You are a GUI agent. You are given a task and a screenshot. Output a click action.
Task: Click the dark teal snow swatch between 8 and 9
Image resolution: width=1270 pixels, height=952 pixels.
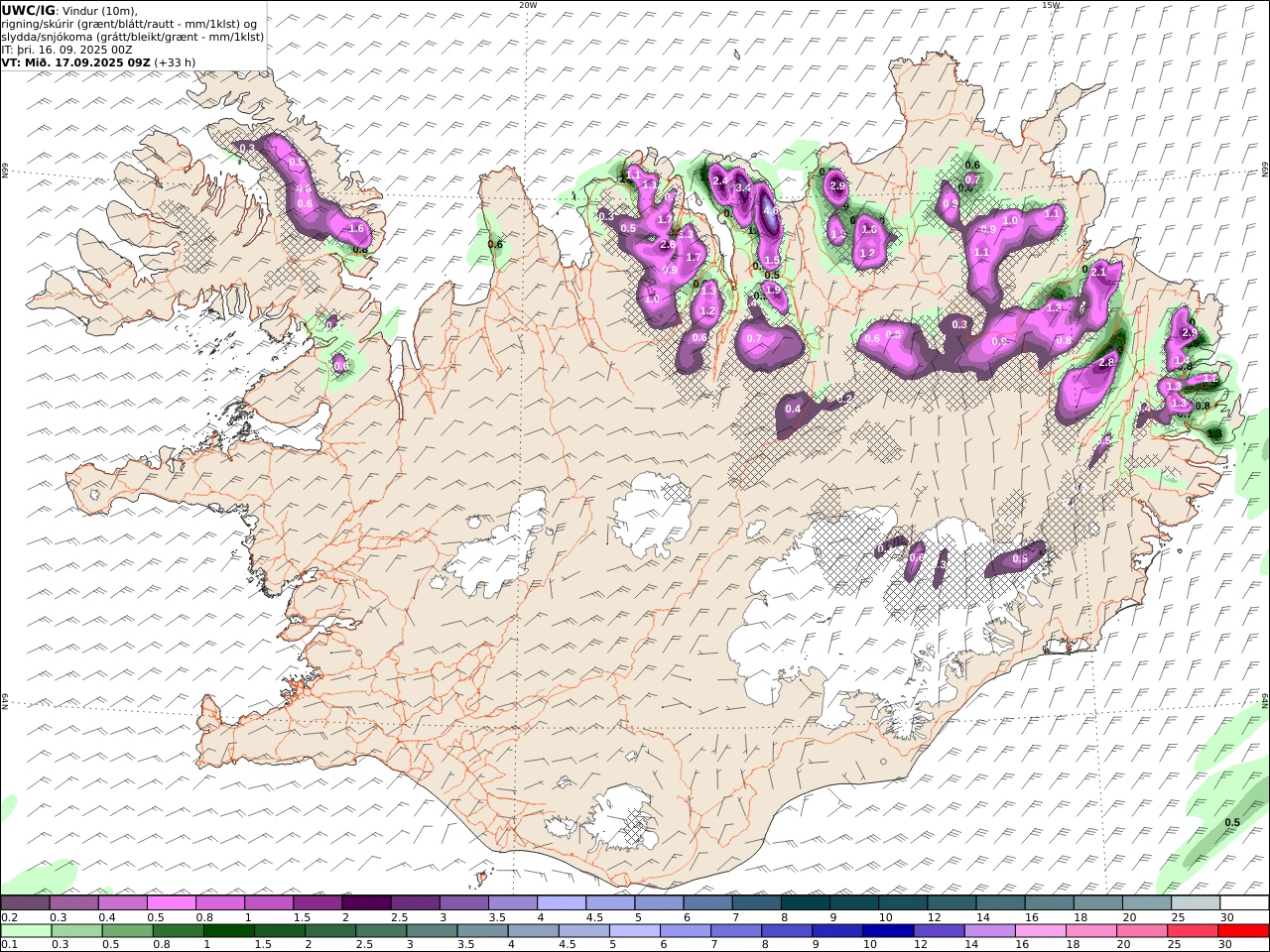(805, 903)
